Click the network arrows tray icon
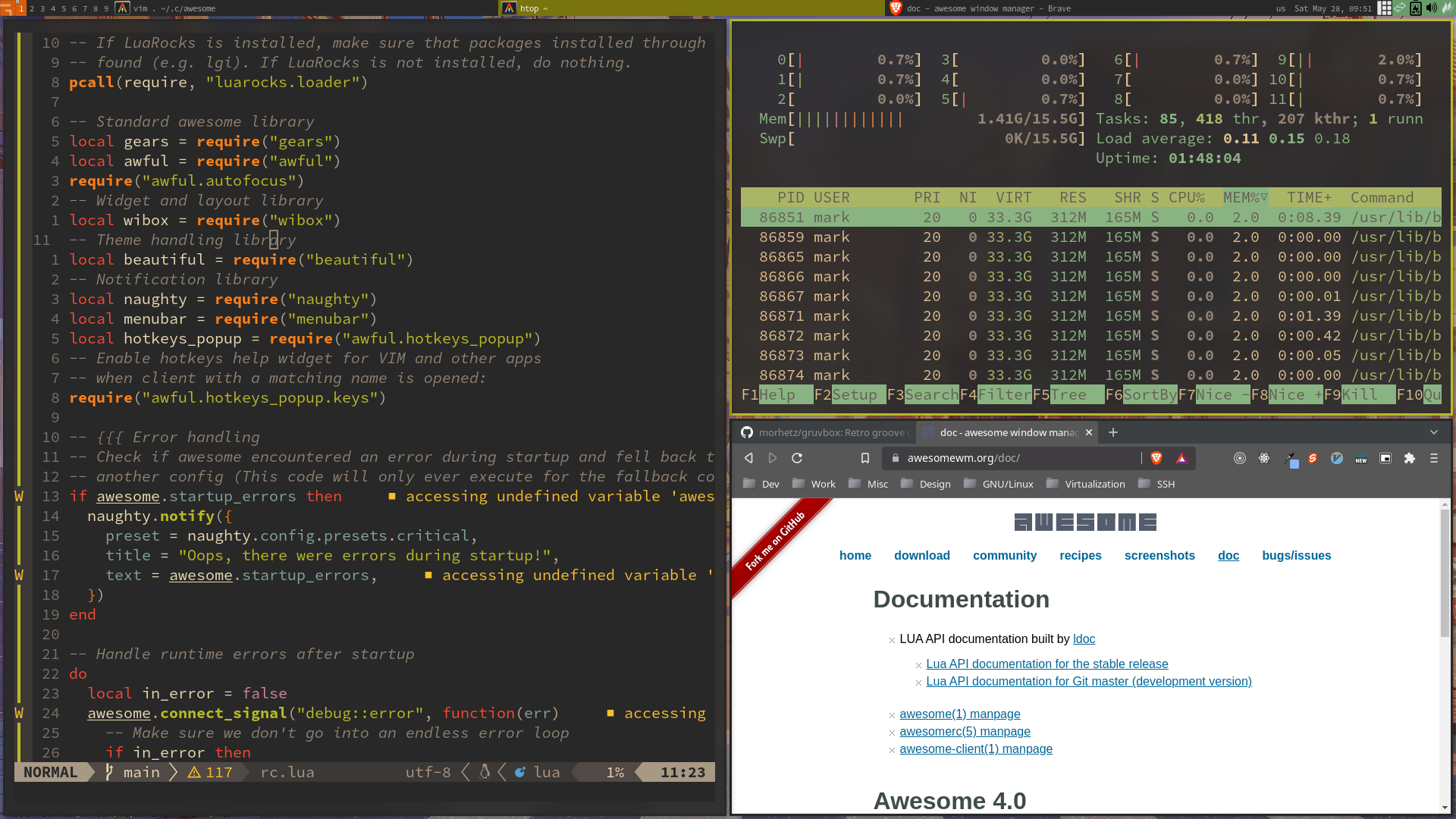Screen dimensions: 1456x819 (x=1400, y=8)
